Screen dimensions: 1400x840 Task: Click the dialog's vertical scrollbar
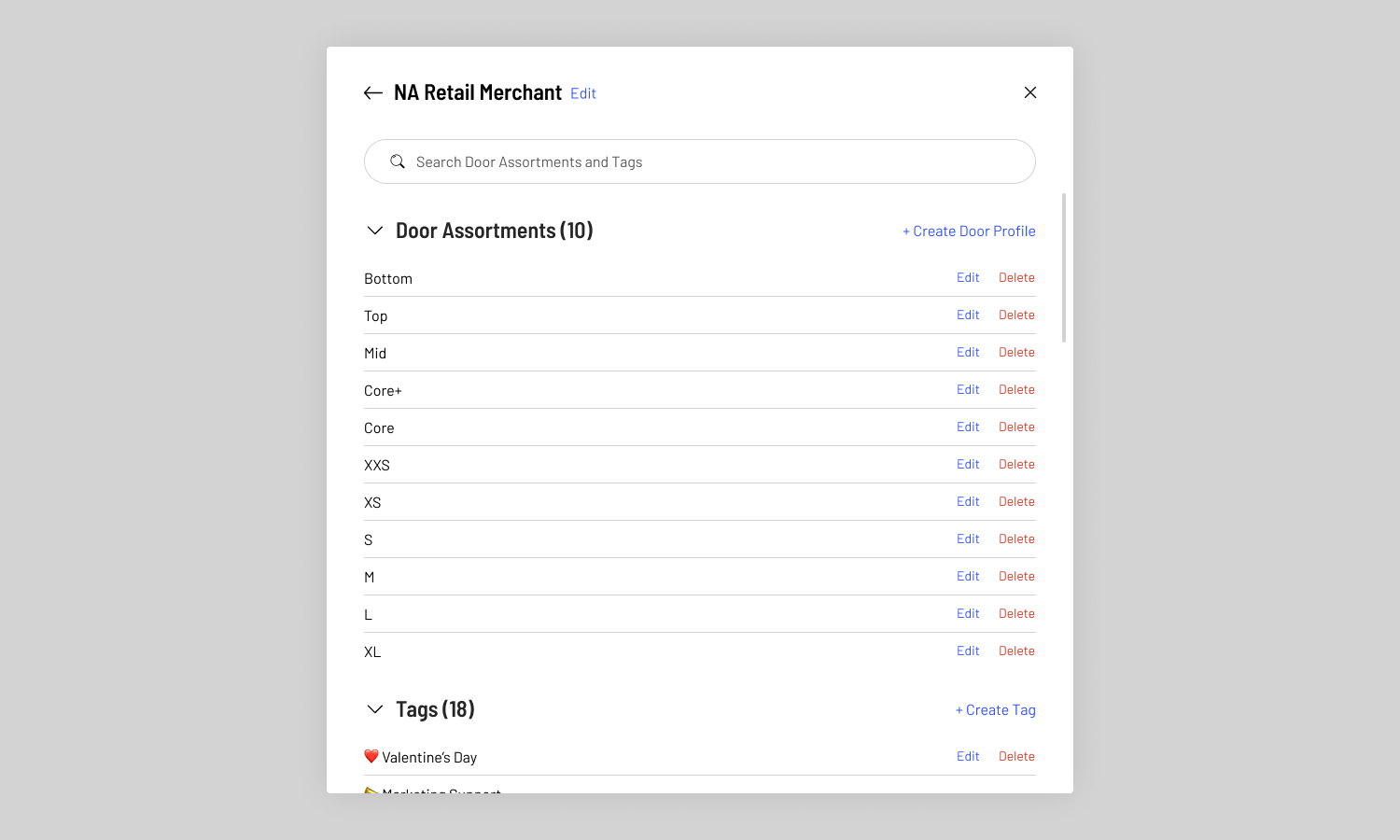tap(1064, 268)
